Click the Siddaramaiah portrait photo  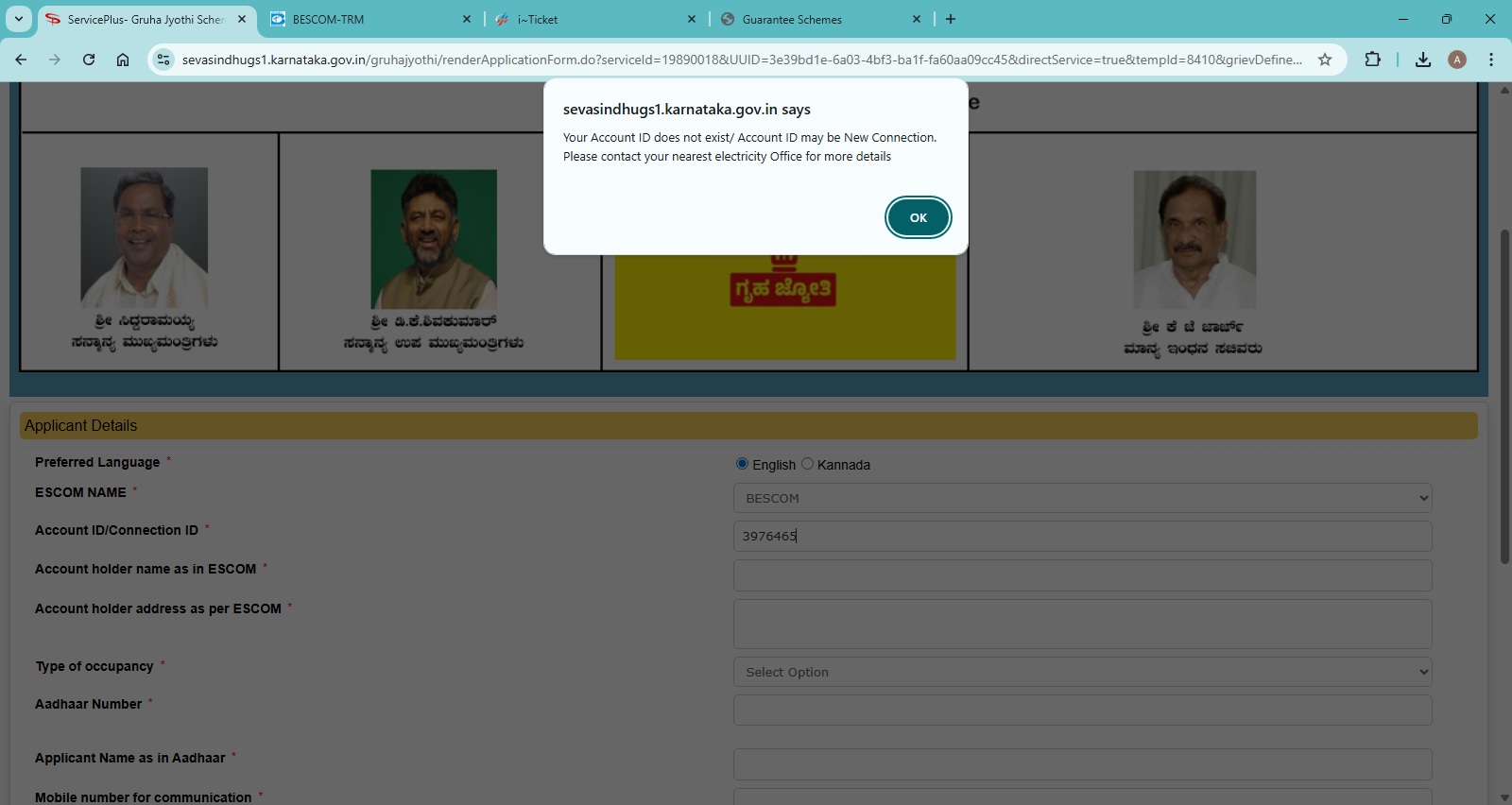[x=144, y=237]
